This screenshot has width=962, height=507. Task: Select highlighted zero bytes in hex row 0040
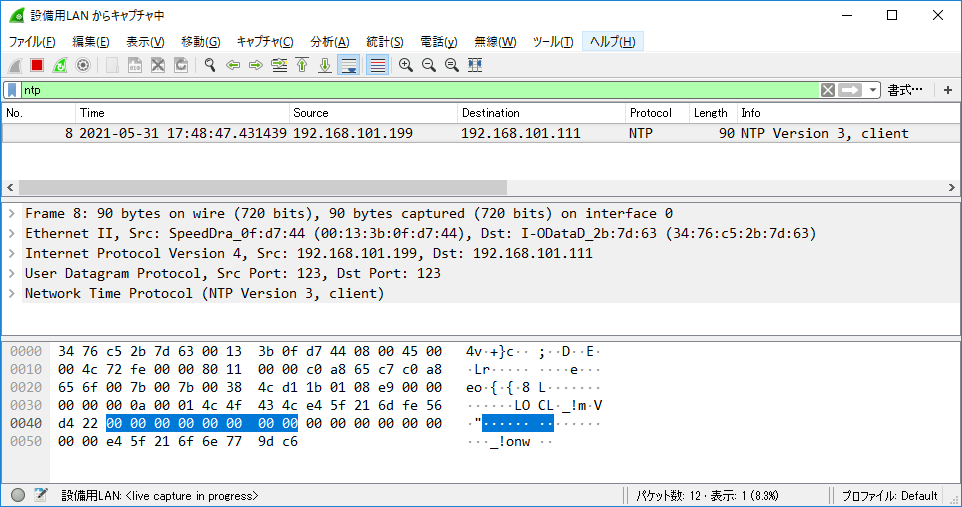click(x=202, y=424)
